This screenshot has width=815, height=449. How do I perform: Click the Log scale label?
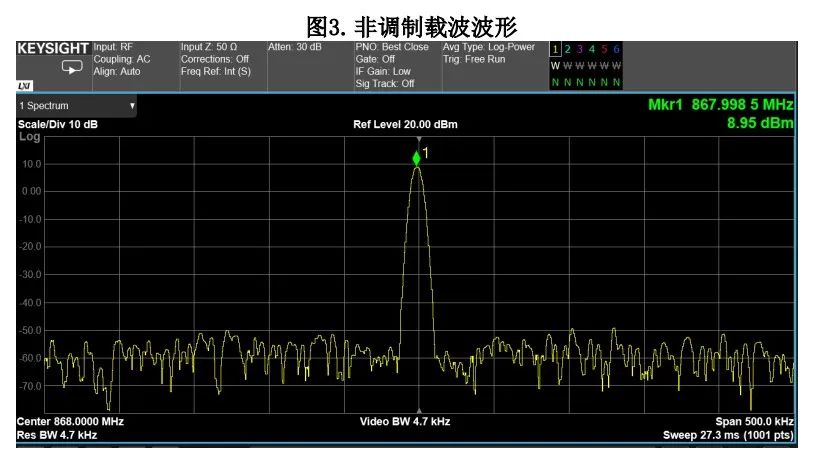pyautogui.click(x=29, y=137)
